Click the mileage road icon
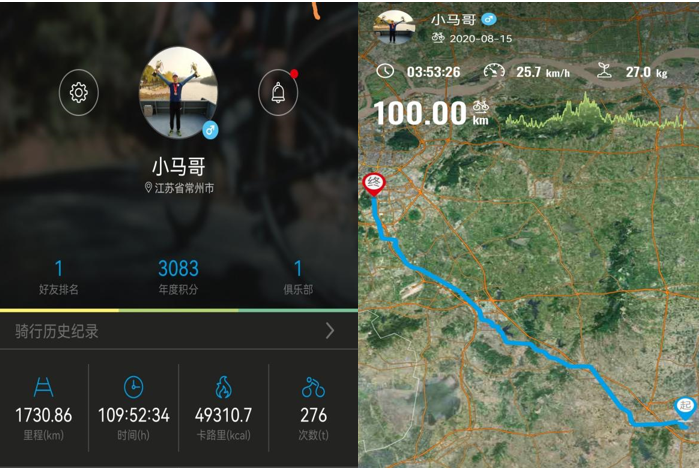 [44, 387]
